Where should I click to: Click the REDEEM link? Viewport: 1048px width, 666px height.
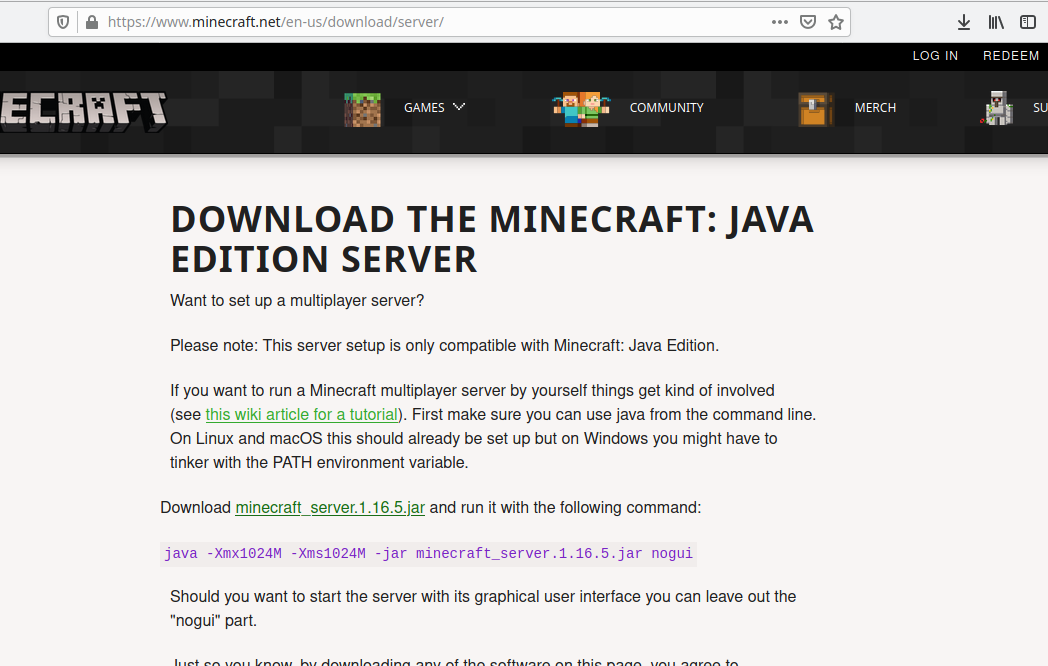point(1011,56)
